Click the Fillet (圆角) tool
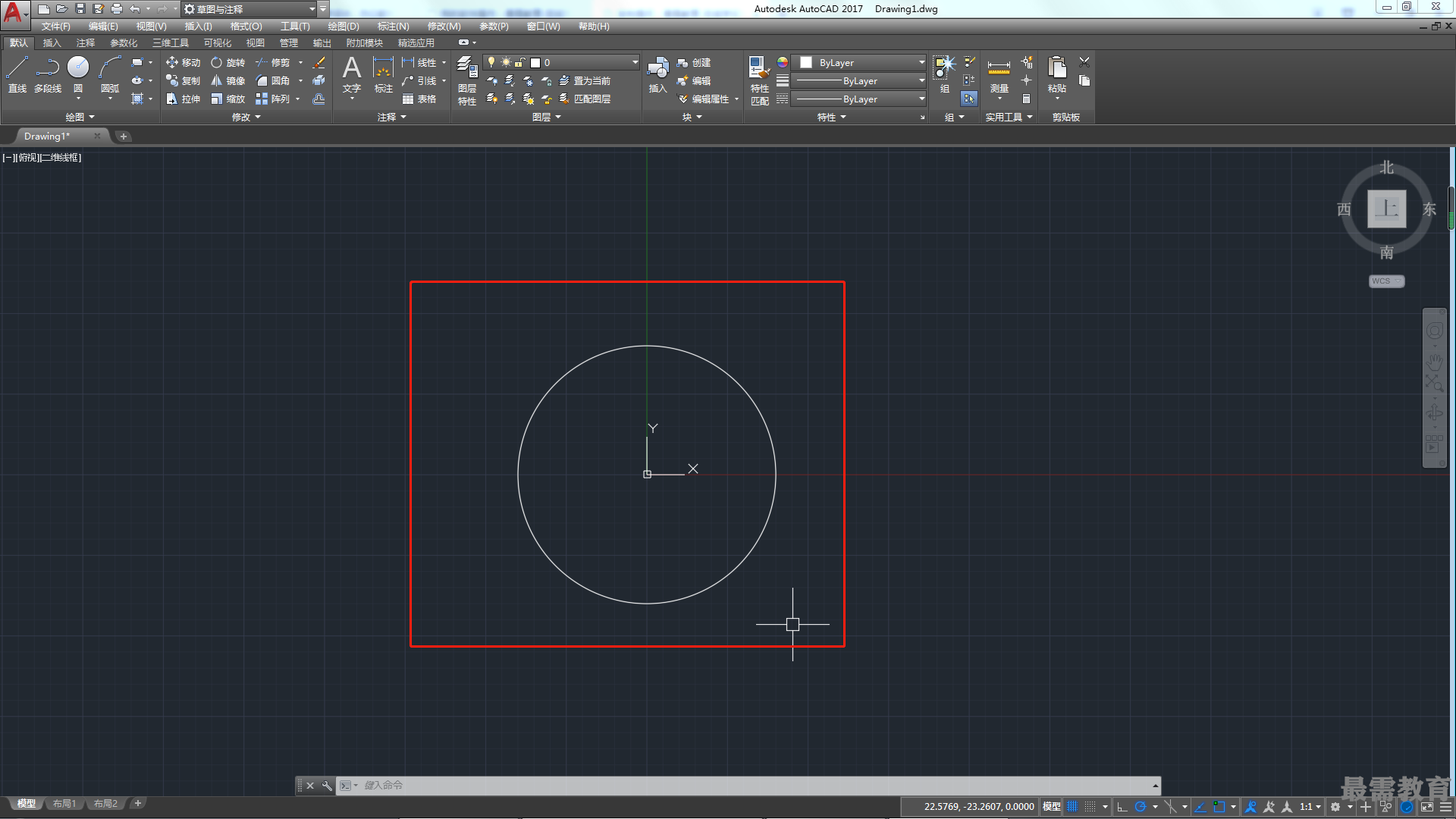The image size is (1456, 819). point(272,81)
